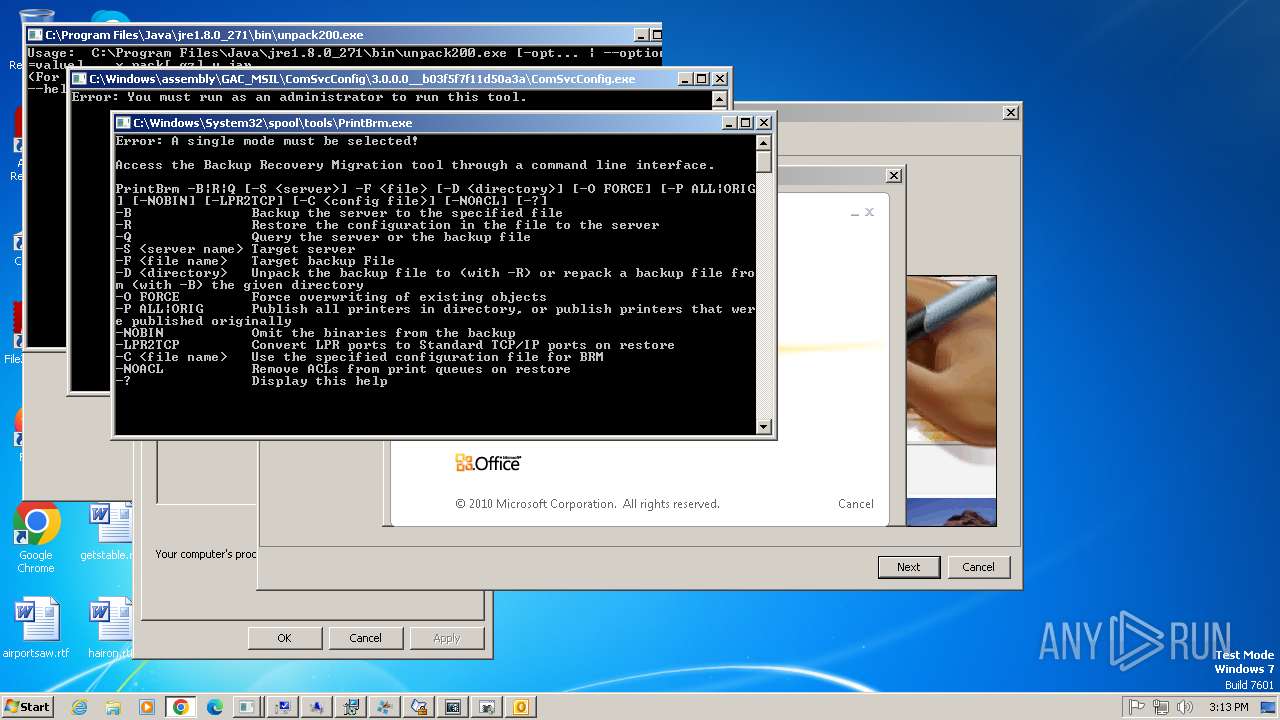The width and height of the screenshot is (1280, 720).
Task: Click PrintBrm.exe console title bar icon
Action: [x=123, y=123]
